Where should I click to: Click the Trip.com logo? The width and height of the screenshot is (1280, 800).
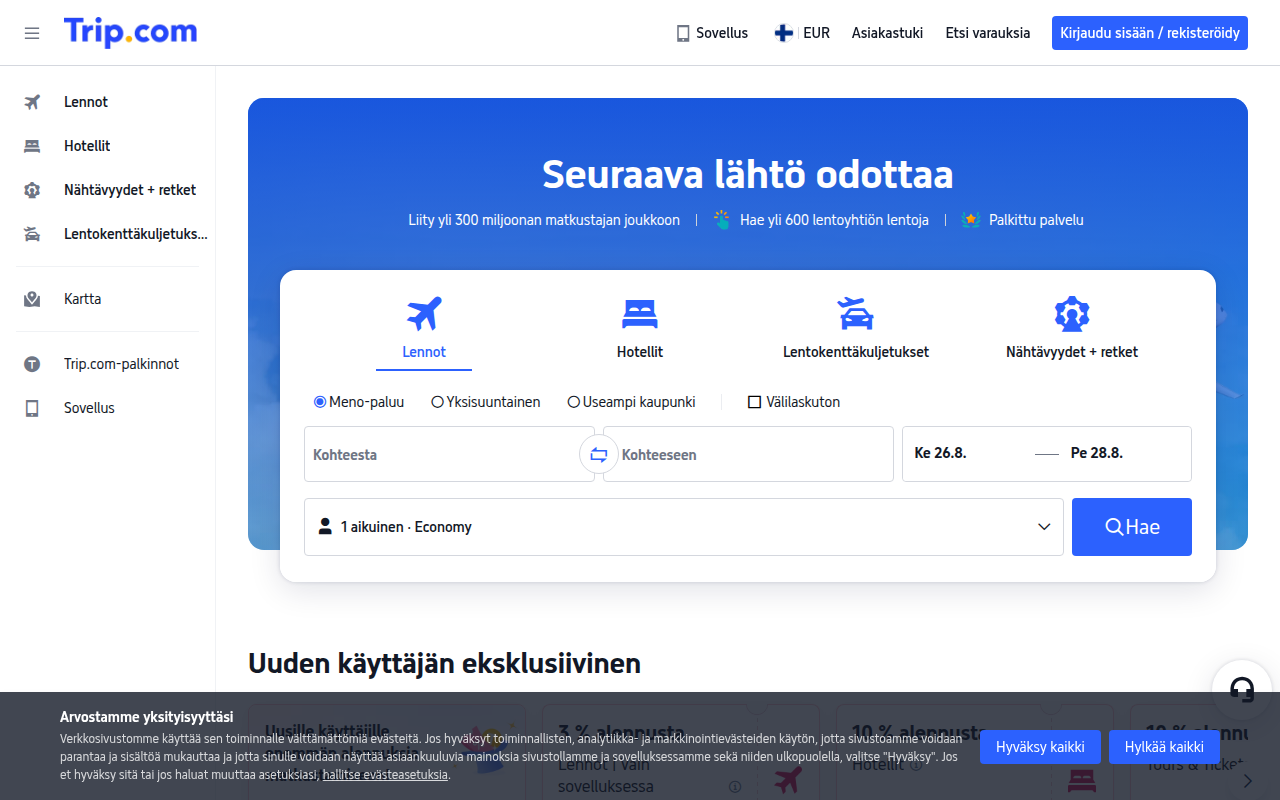pyautogui.click(x=130, y=32)
